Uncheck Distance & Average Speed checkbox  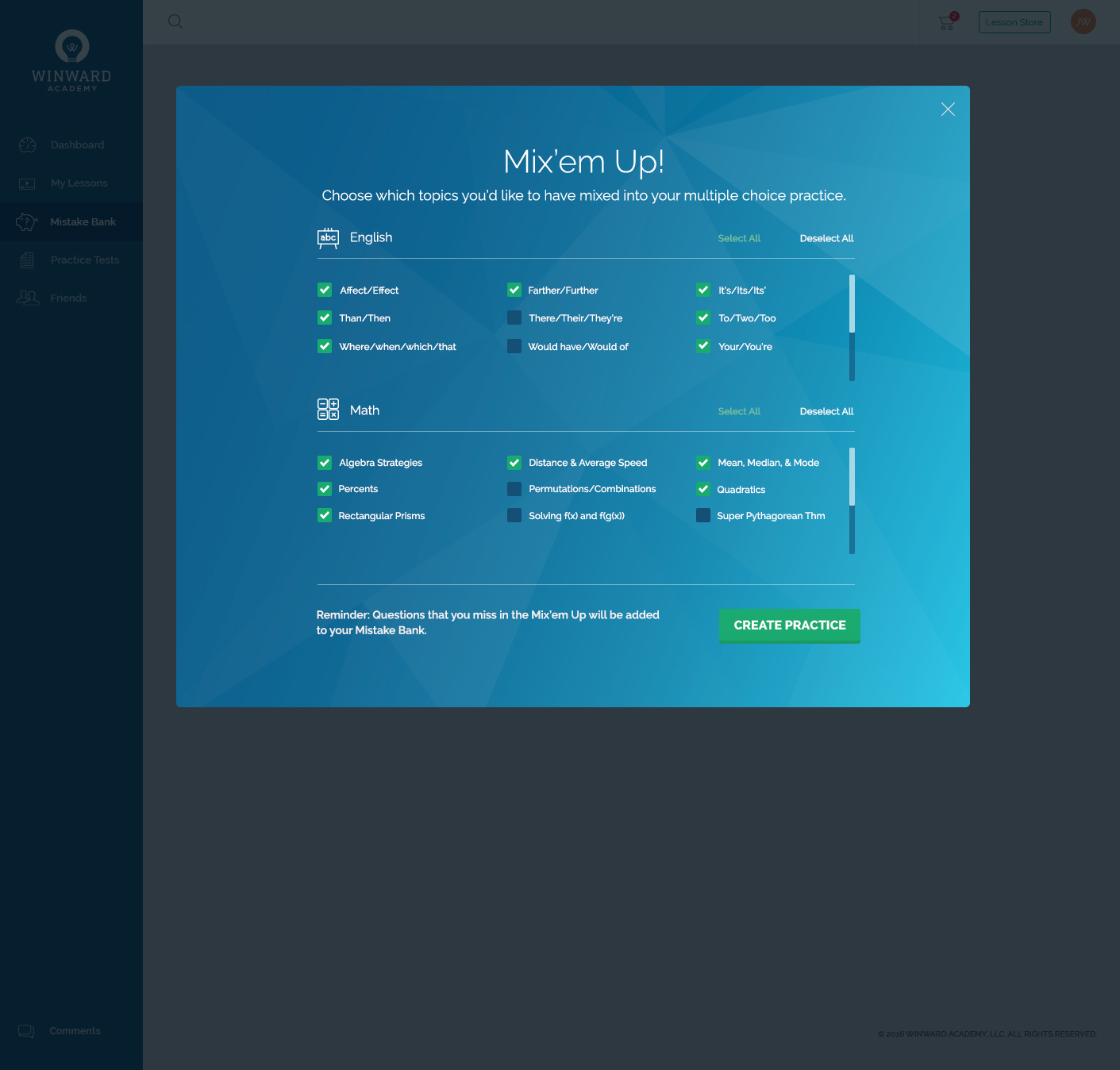pos(514,462)
